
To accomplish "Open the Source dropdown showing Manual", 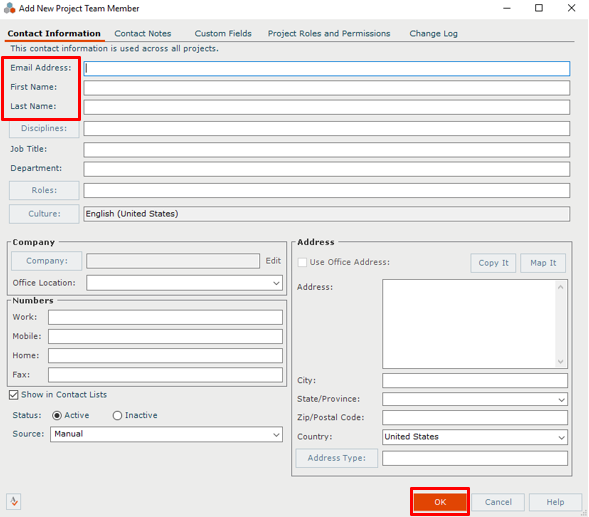I will (x=166, y=434).
